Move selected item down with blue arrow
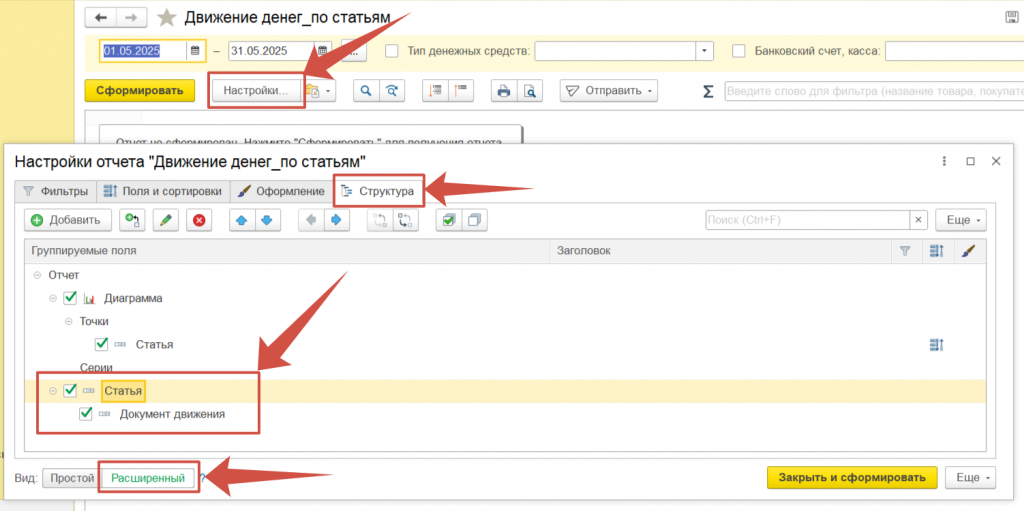Screen dimensions: 1024x511 (266, 220)
